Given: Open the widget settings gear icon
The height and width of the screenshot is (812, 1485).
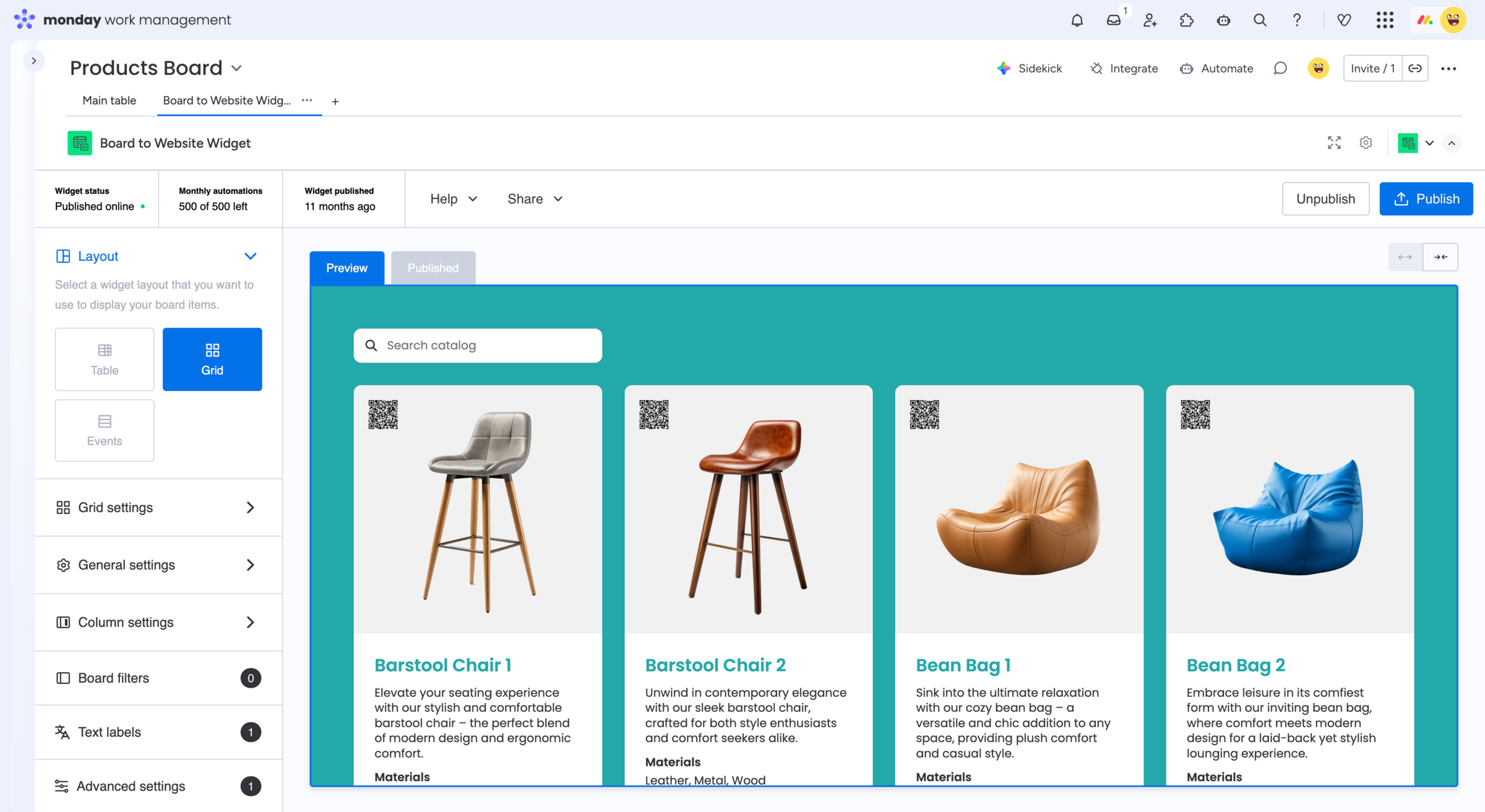Looking at the screenshot, I should click(1366, 143).
